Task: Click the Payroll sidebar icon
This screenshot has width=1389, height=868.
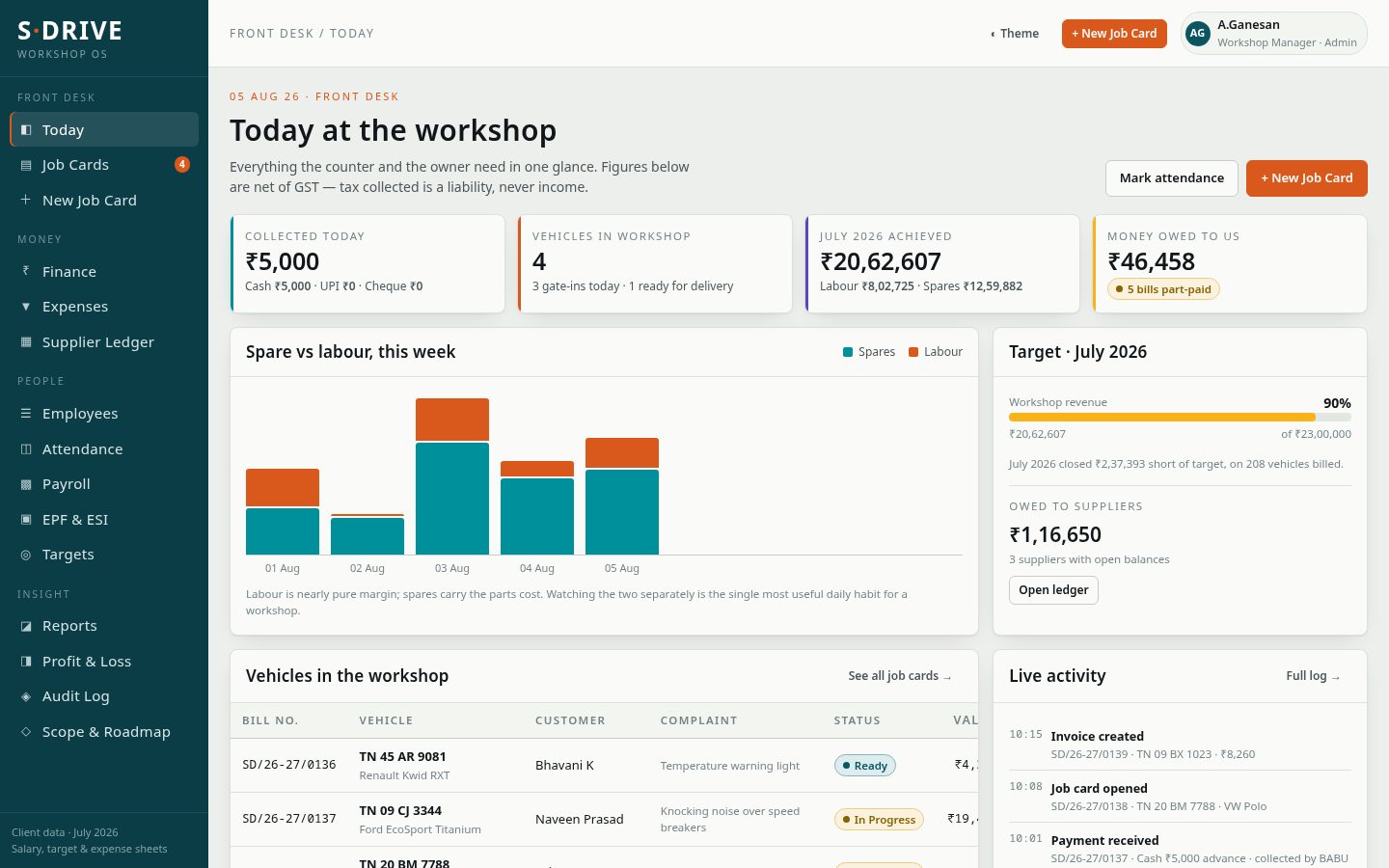Action: pyautogui.click(x=26, y=484)
